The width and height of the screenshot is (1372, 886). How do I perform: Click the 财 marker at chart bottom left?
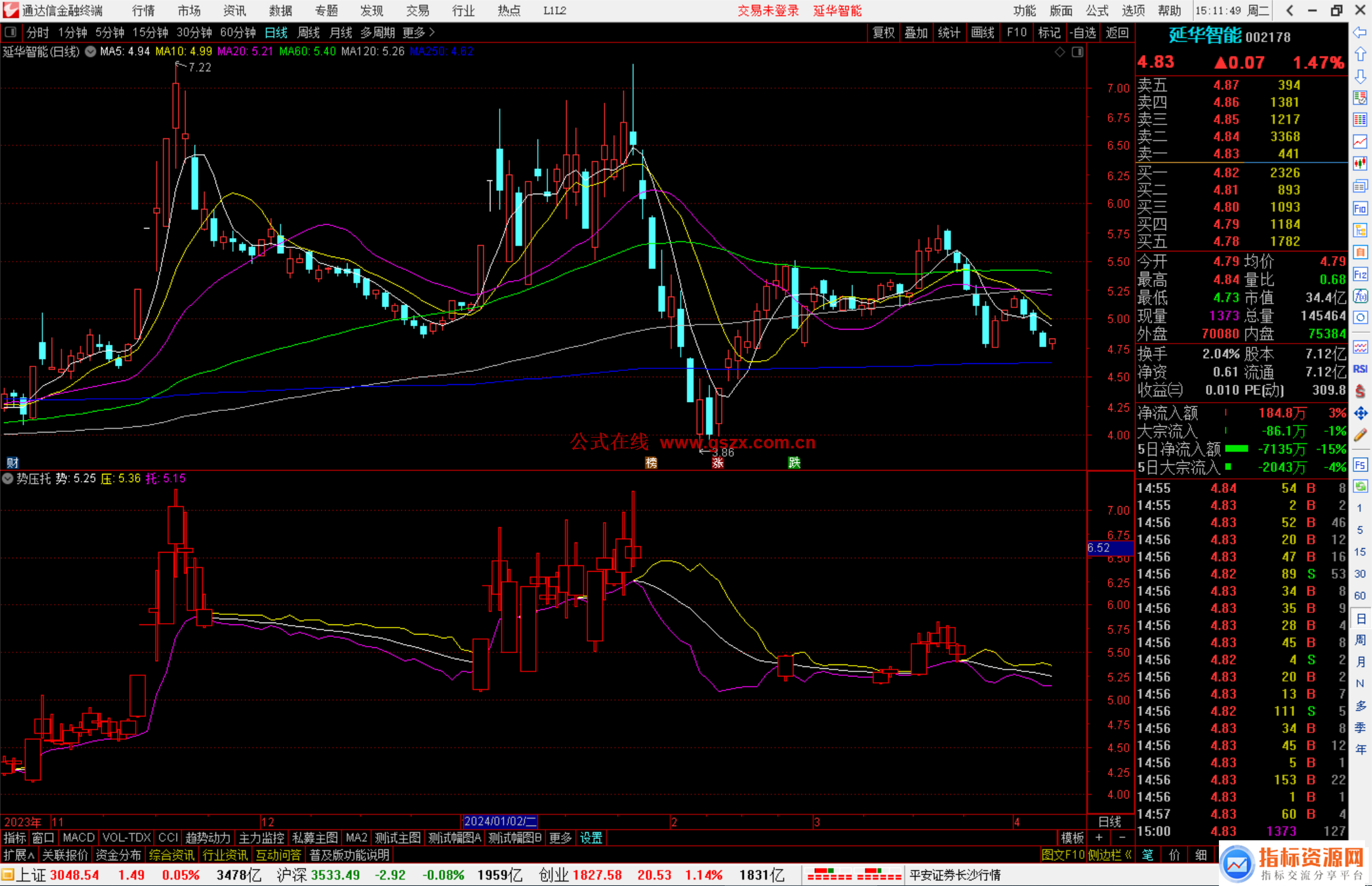click(x=12, y=462)
